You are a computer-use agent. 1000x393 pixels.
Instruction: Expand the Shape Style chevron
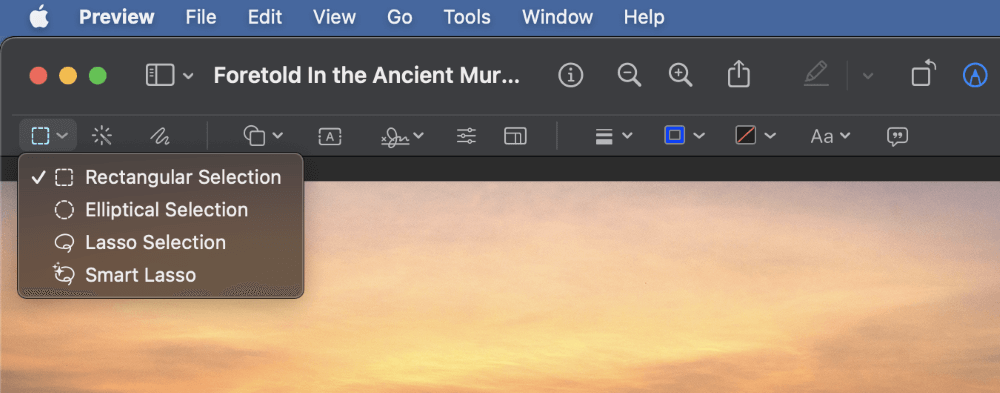click(x=627, y=135)
